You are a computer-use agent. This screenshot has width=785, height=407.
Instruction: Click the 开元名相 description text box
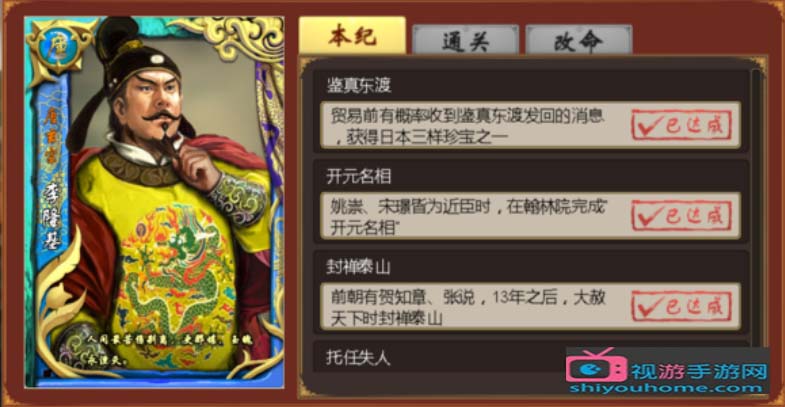(x=530, y=216)
